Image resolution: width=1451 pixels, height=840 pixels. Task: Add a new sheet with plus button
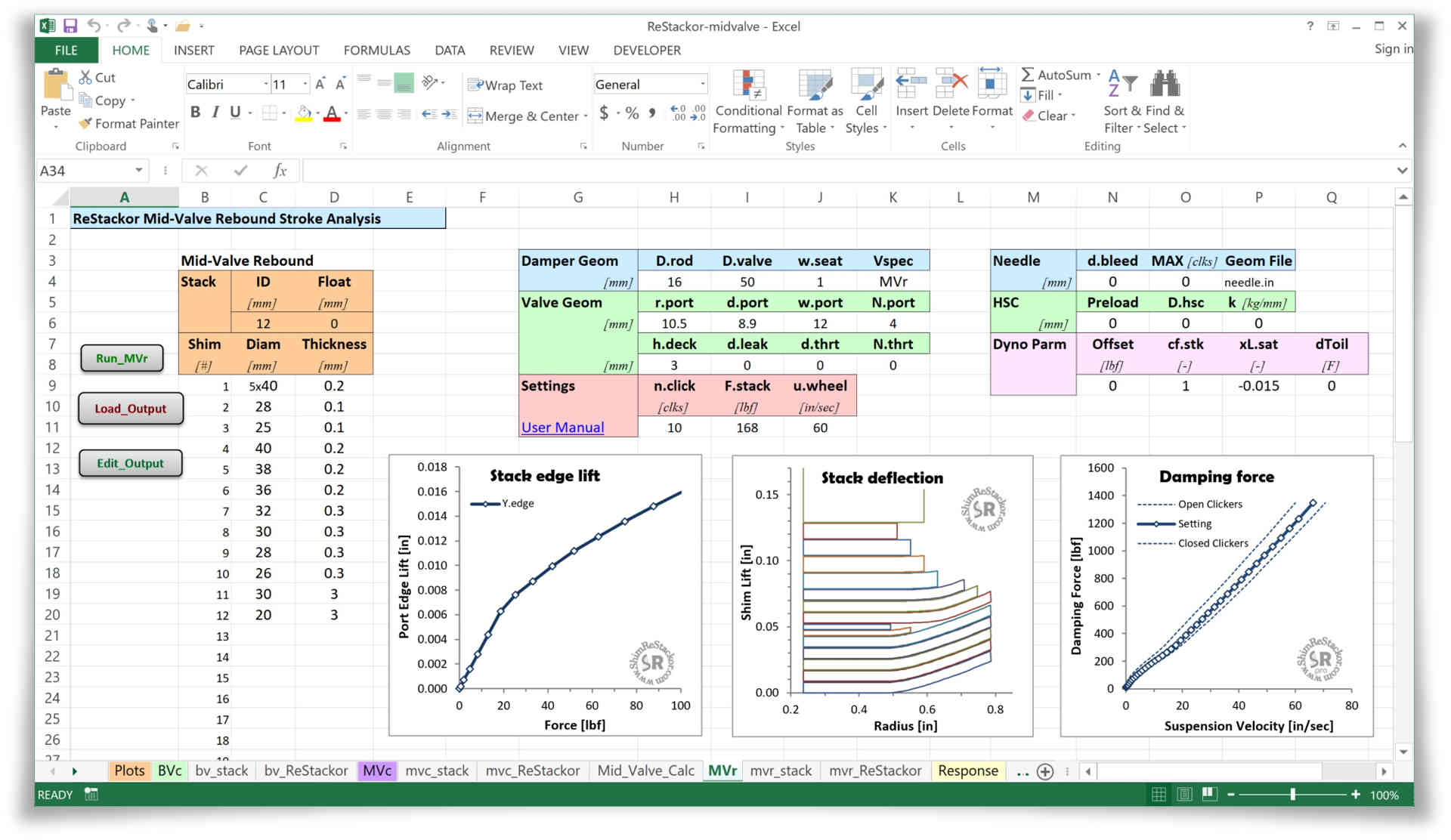[x=1045, y=771]
